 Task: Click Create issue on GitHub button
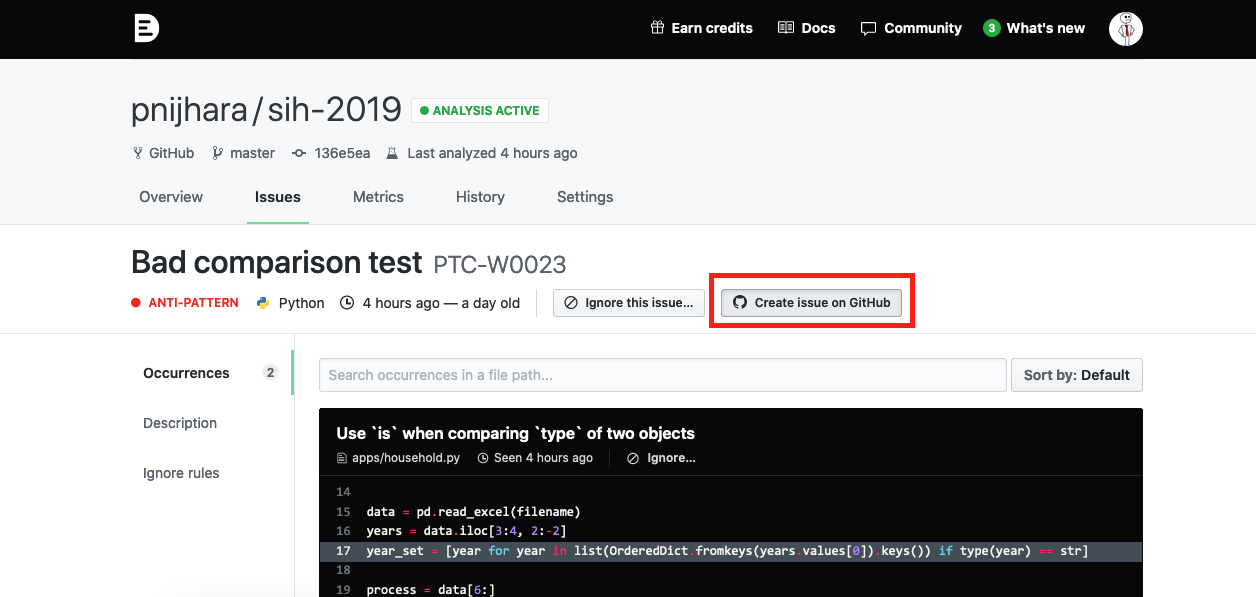pos(811,303)
